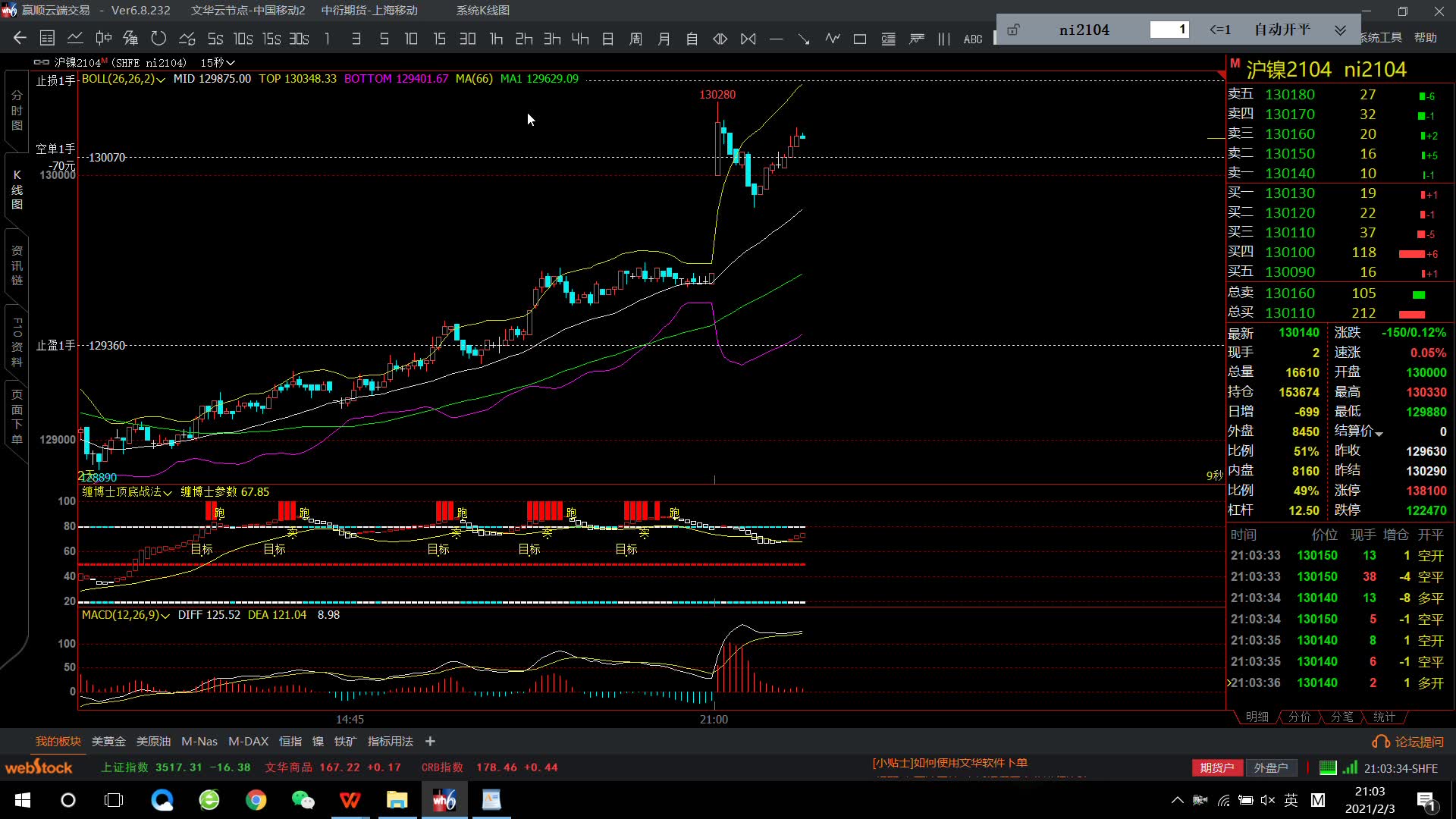The width and height of the screenshot is (1456, 819).
Task: Click the order quantity input field
Action: 1169,30
